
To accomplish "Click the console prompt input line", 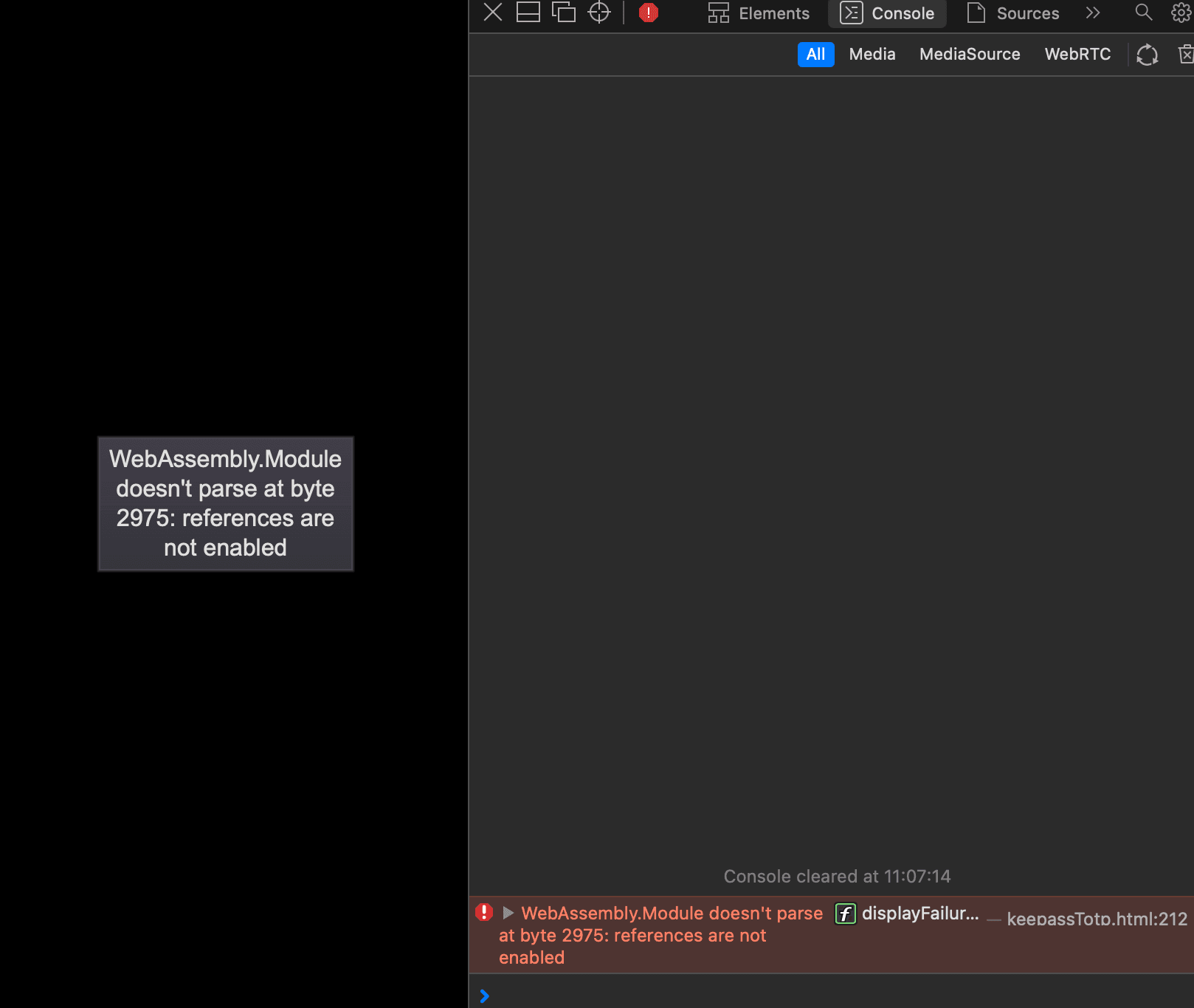I will pos(664,995).
